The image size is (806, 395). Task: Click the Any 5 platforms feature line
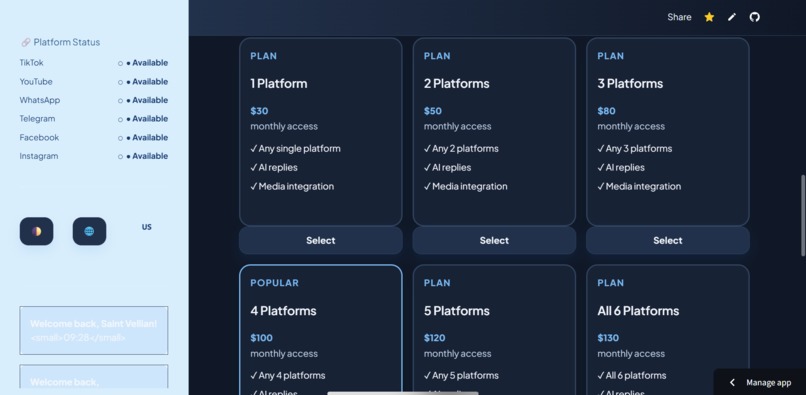tap(461, 375)
